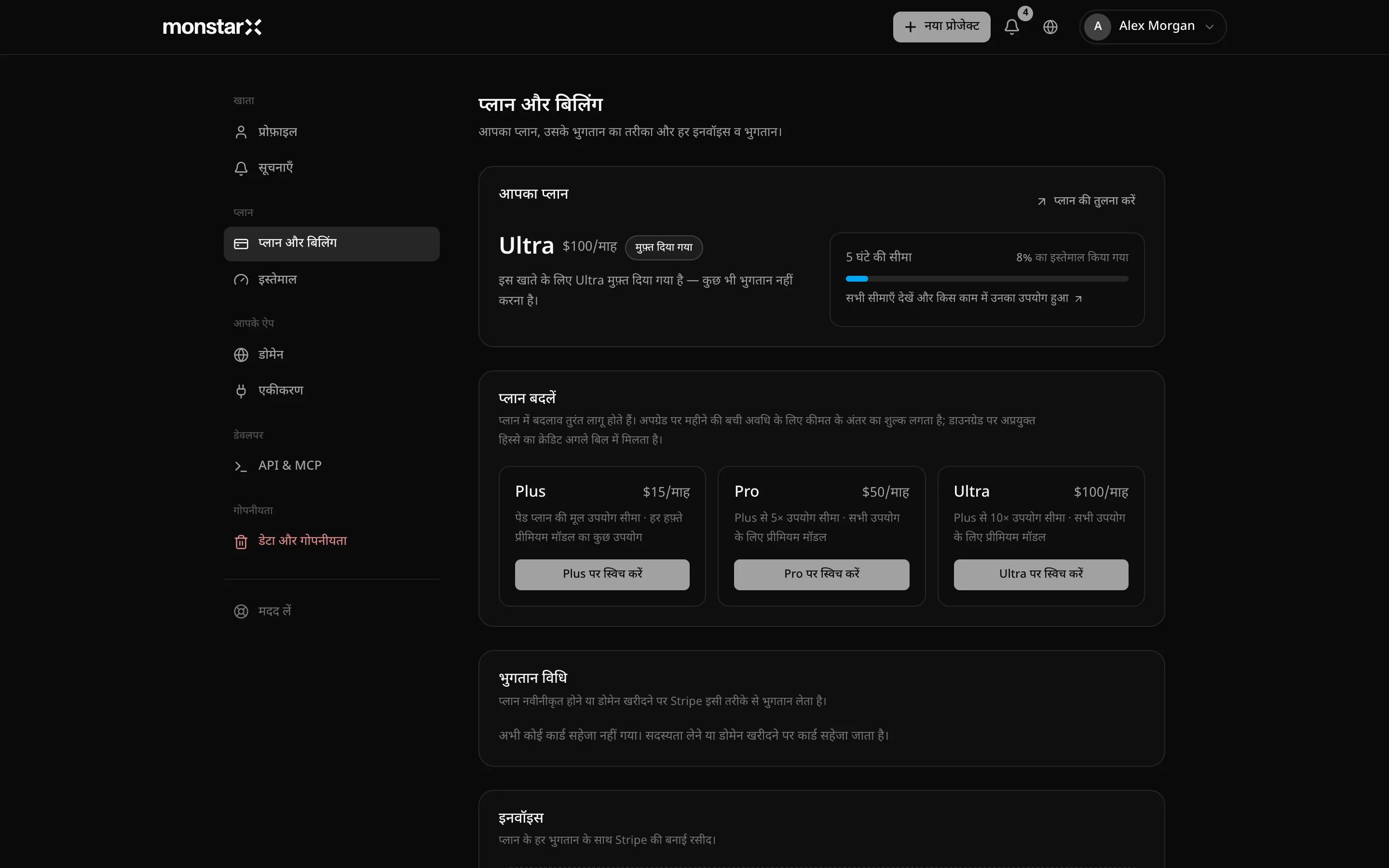Open the language globe icon
Image resolution: width=1389 pixels, height=868 pixels.
coord(1050,27)
